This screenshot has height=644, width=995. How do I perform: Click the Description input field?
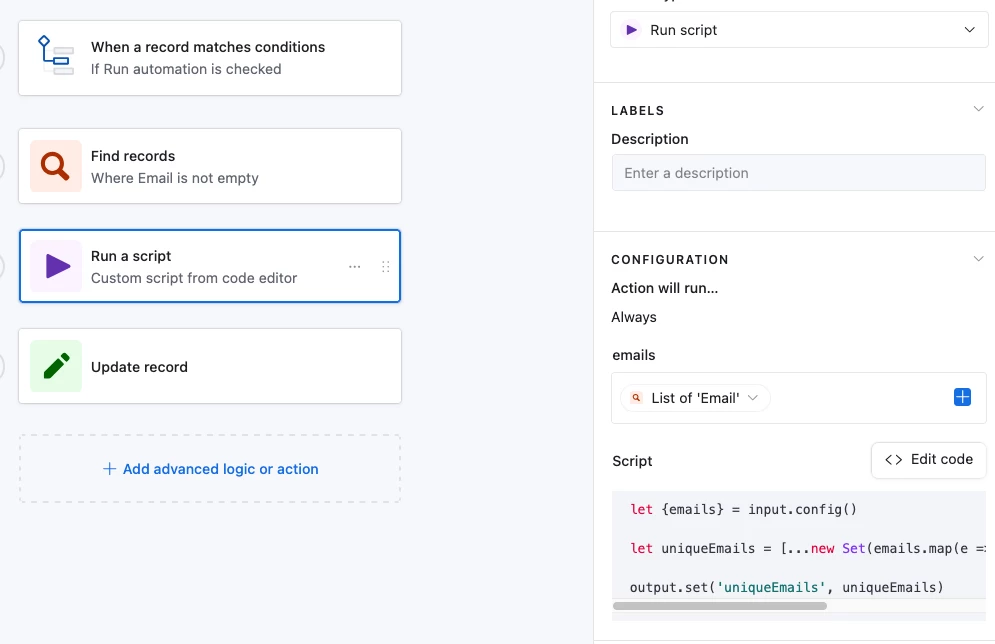[798, 173]
